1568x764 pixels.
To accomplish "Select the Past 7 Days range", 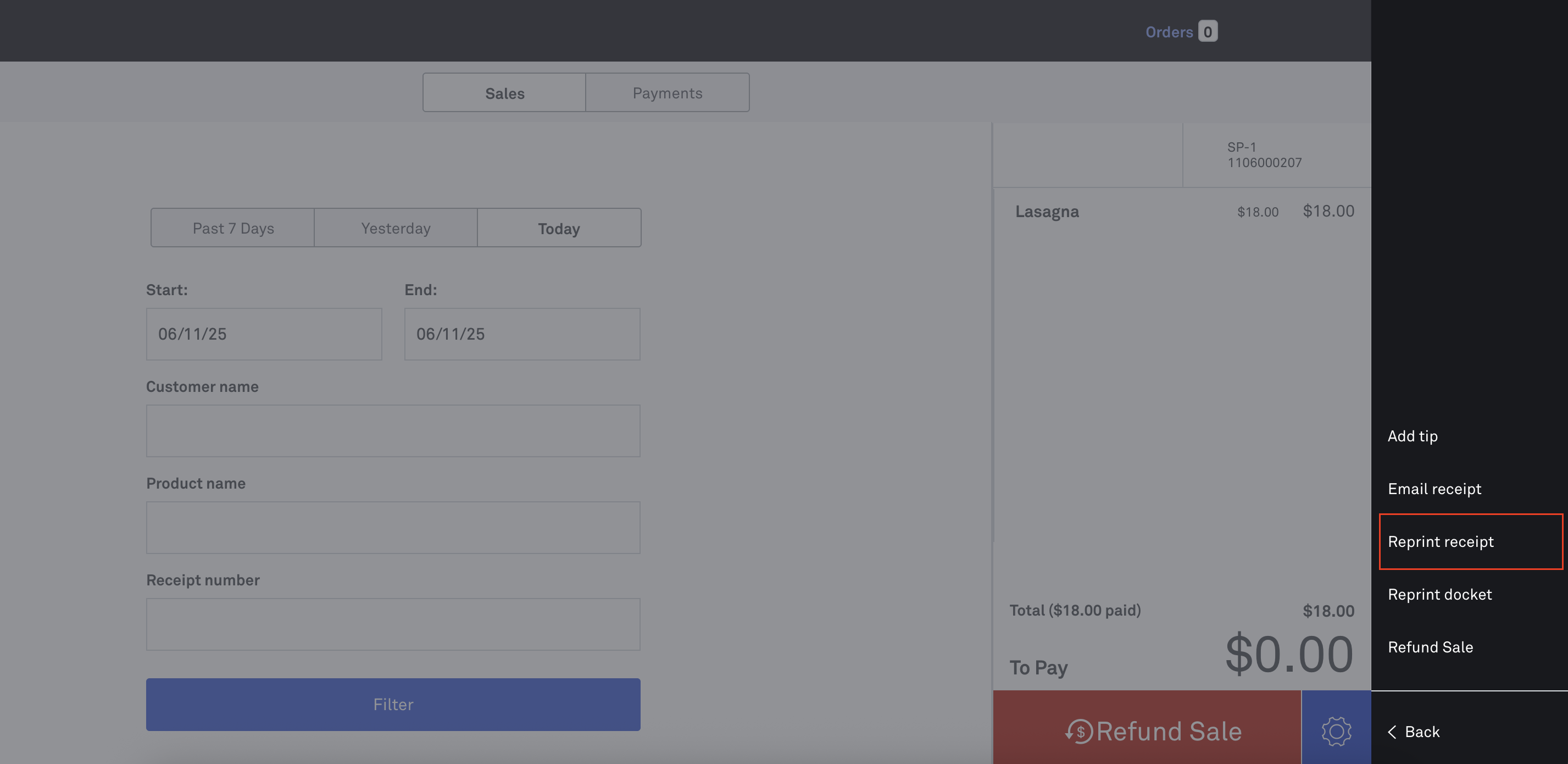I will [x=233, y=228].
